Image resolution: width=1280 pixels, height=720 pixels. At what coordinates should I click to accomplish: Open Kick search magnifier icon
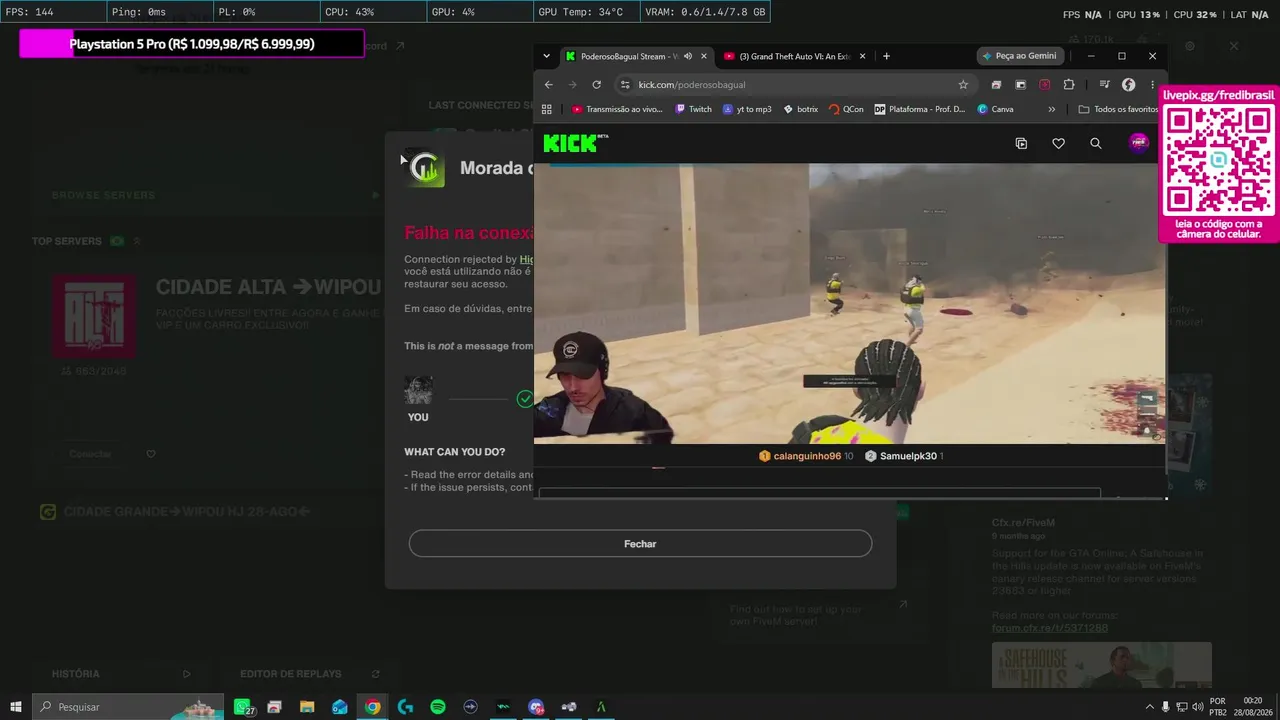(x=1096, y=144)
